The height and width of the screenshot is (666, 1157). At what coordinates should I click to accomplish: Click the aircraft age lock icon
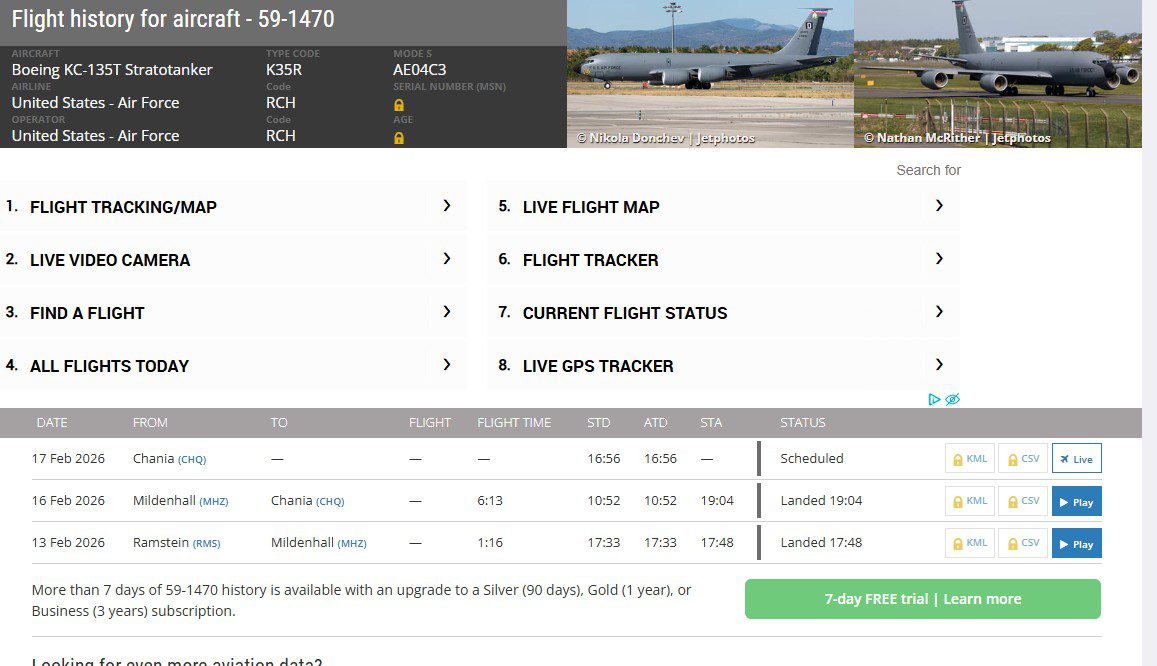399,137
